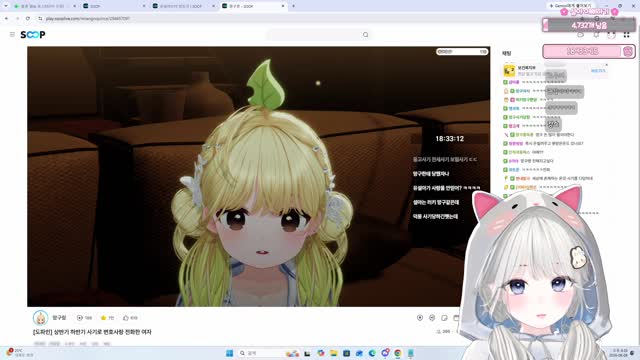
Task: Open Microsoft Edge from taskbar
Action: tap(372, 353)
